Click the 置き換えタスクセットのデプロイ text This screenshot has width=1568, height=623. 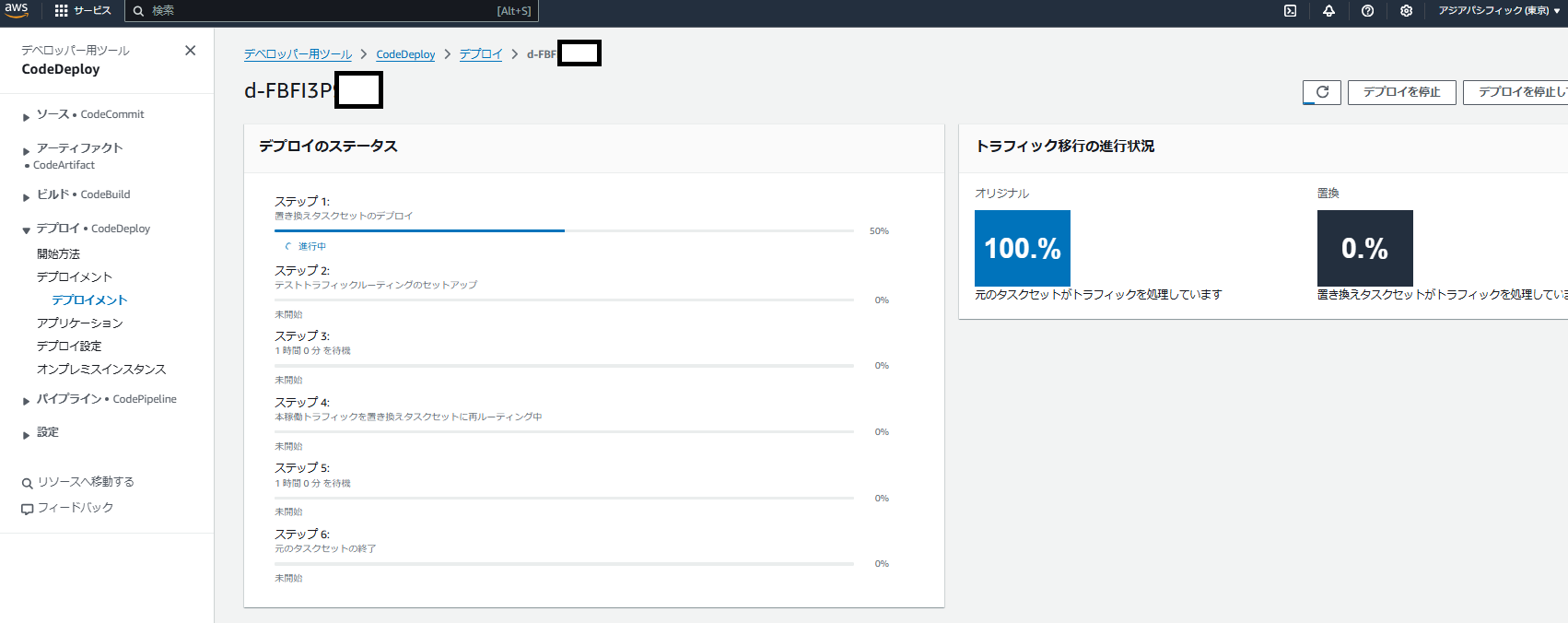click(x=344, y=216)
